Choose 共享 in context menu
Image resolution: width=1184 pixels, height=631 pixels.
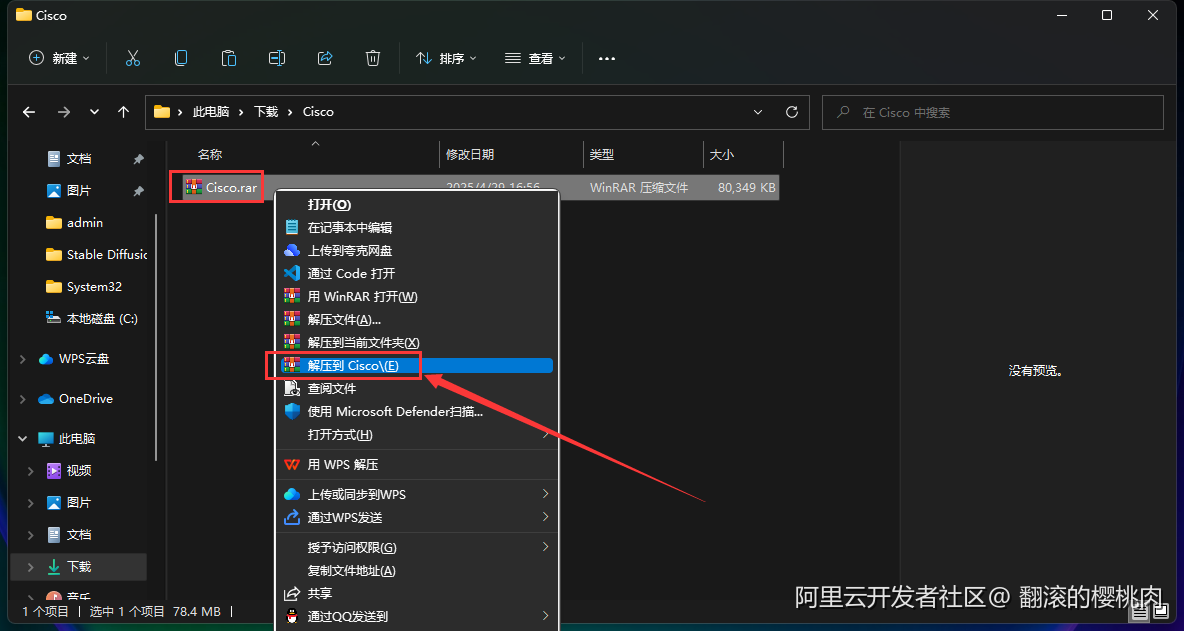417,593
